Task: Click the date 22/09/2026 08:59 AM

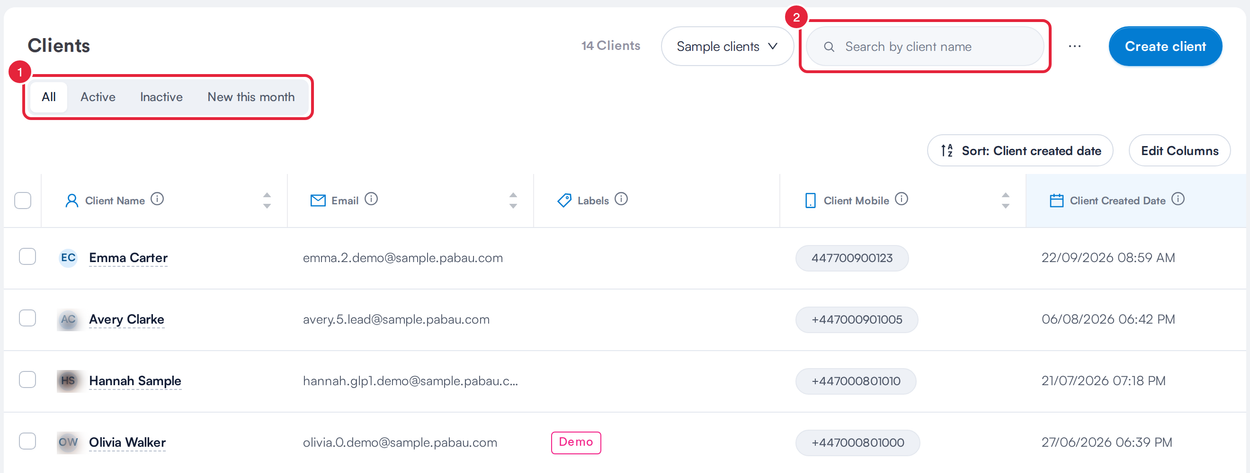Action: (1108, 258)
